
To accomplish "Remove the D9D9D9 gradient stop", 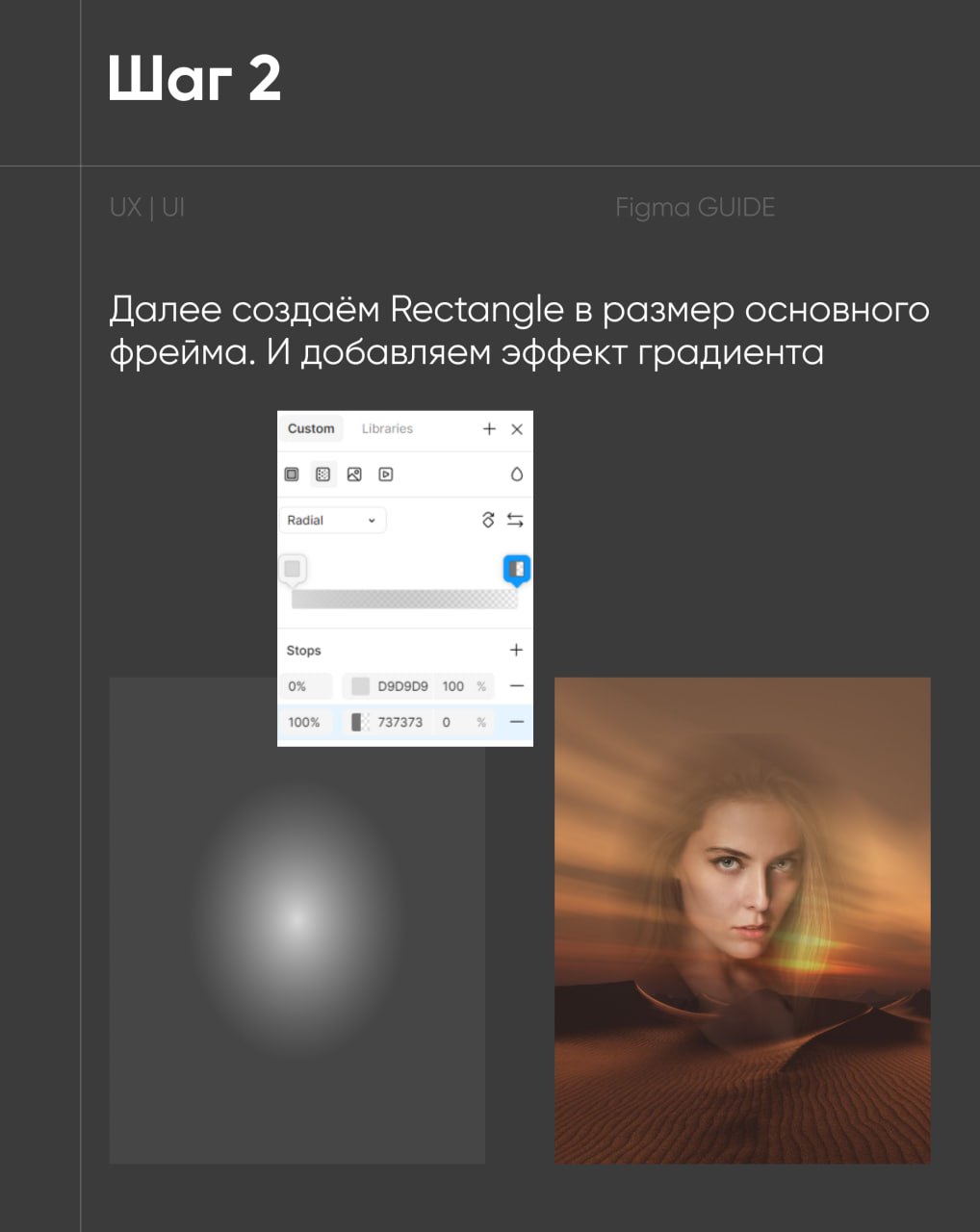I will [x=517, y=686].
